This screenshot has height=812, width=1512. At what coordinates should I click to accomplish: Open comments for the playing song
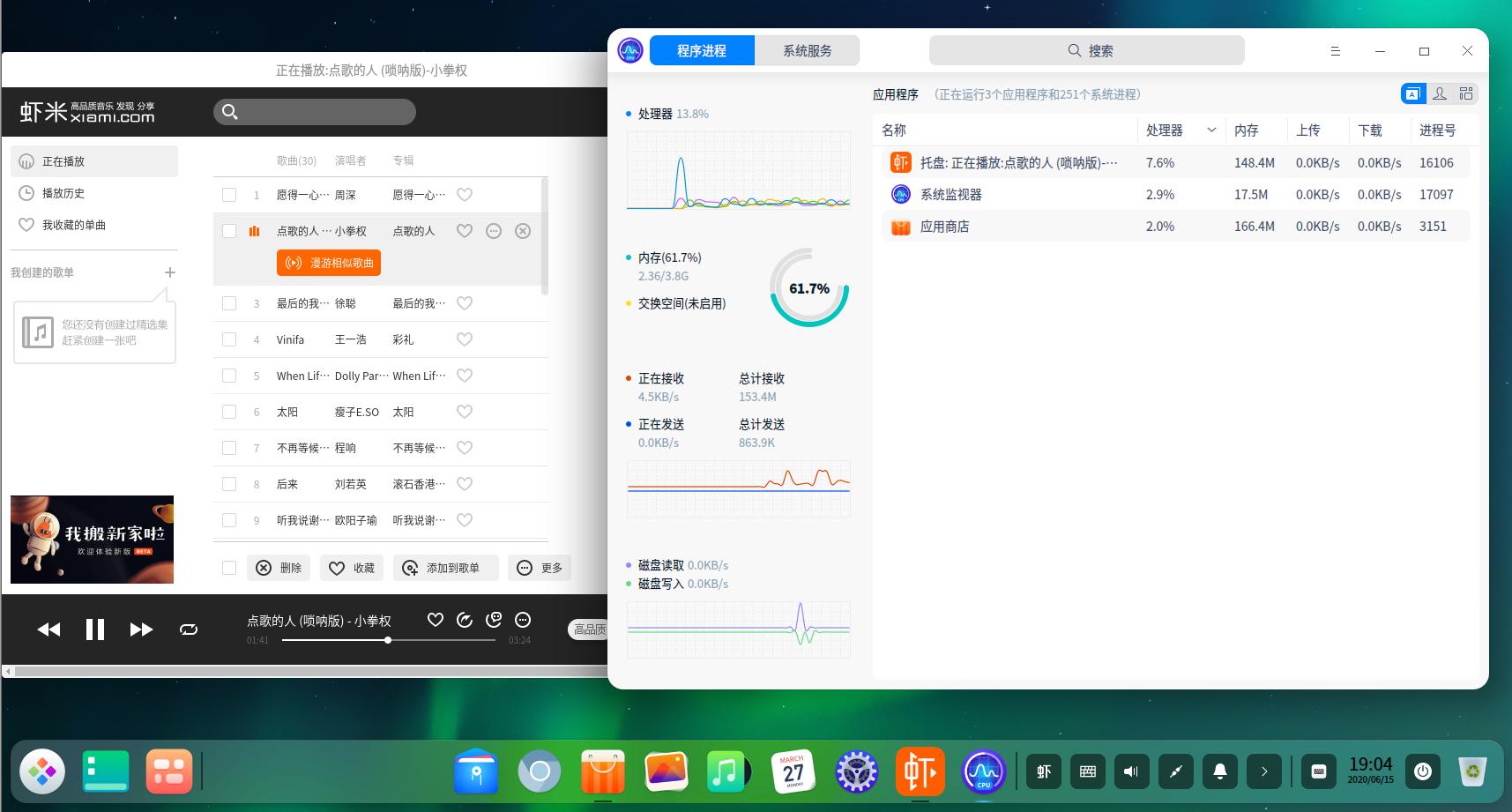(495, 620)
